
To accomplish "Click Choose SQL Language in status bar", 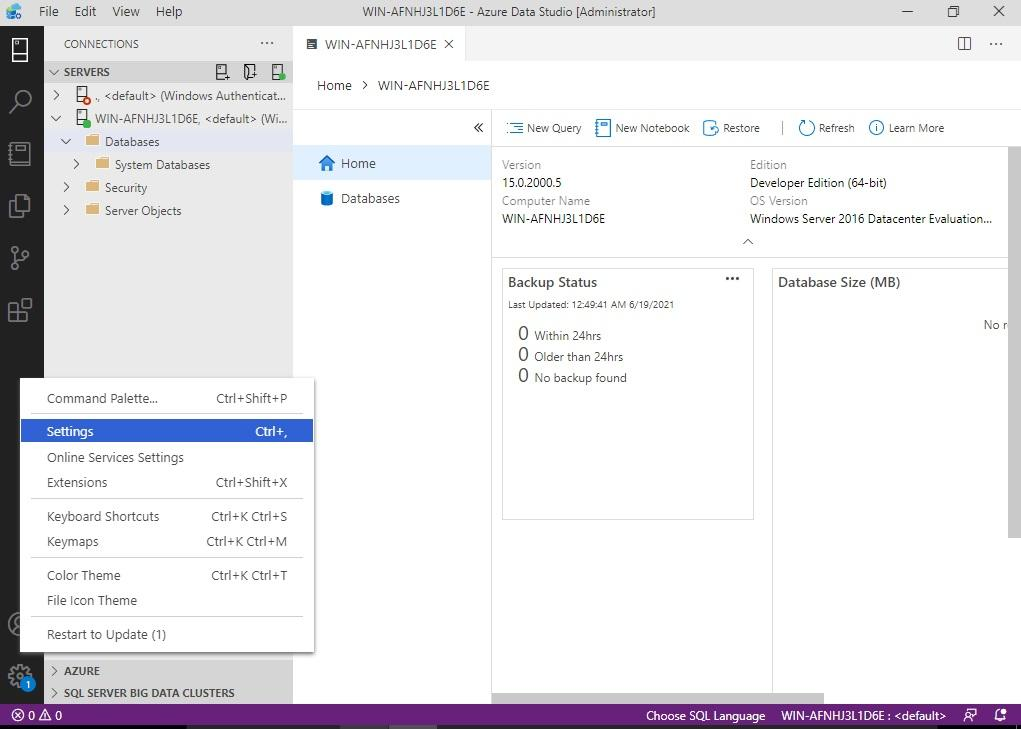I will point(705,715).
